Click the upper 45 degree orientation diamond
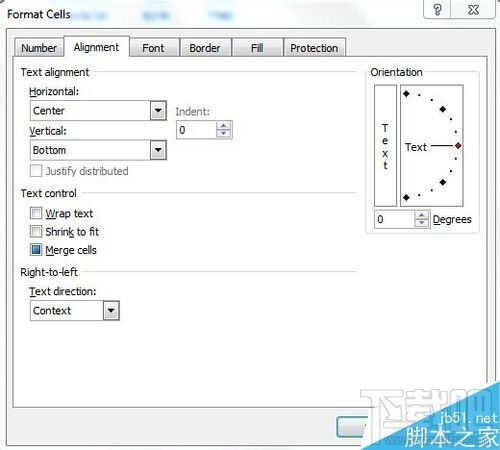Viewport: 500px width, 450px height. (x=443, y=109)
